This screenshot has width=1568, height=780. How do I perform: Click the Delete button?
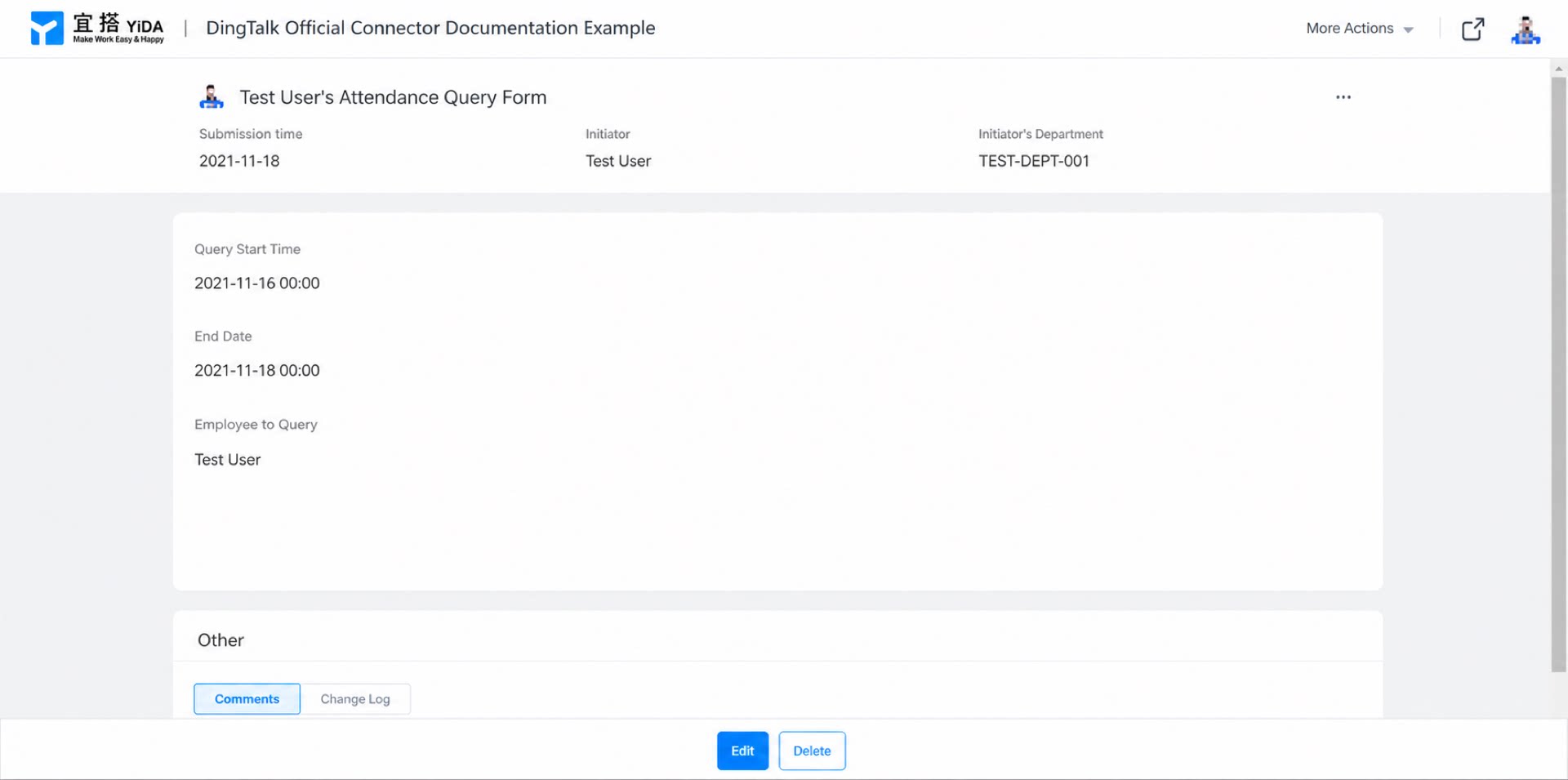pyautogui.click(x=812, y=751)
